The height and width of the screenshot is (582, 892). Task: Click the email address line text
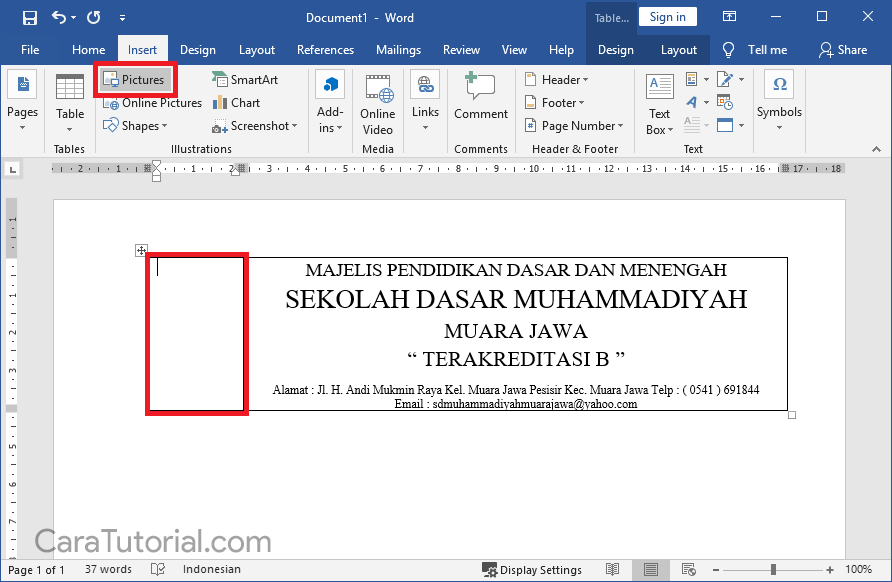515,404
